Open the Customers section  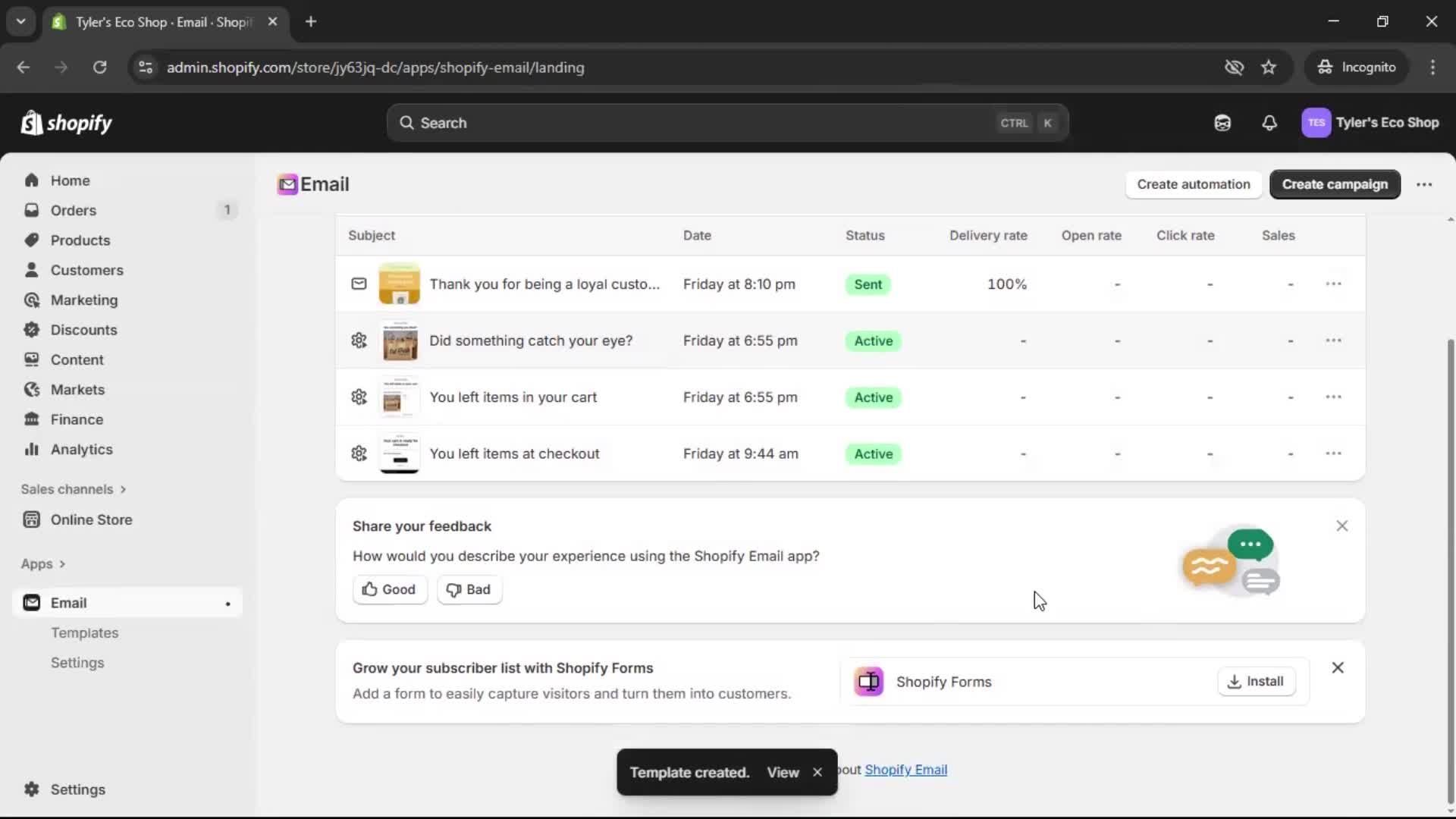(x=87, y=270)
